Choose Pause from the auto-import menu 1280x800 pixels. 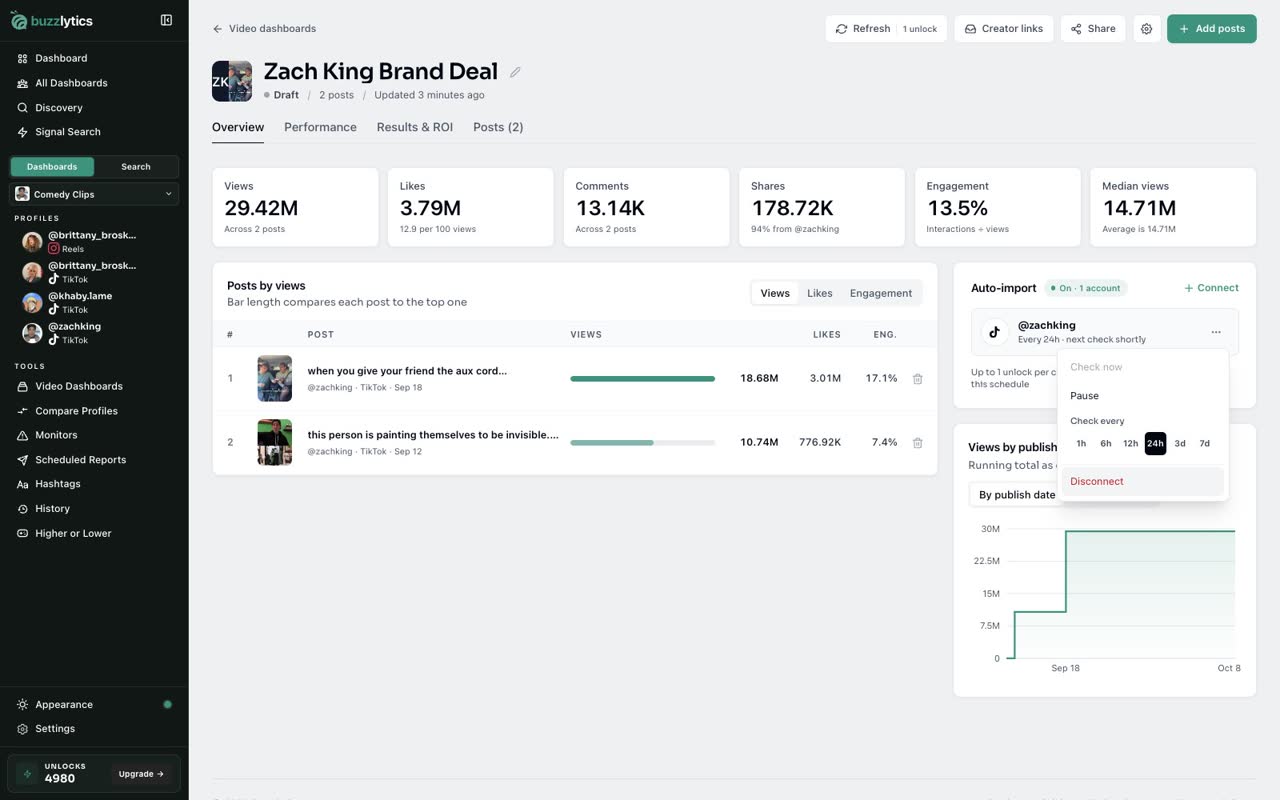[1143, 396]
